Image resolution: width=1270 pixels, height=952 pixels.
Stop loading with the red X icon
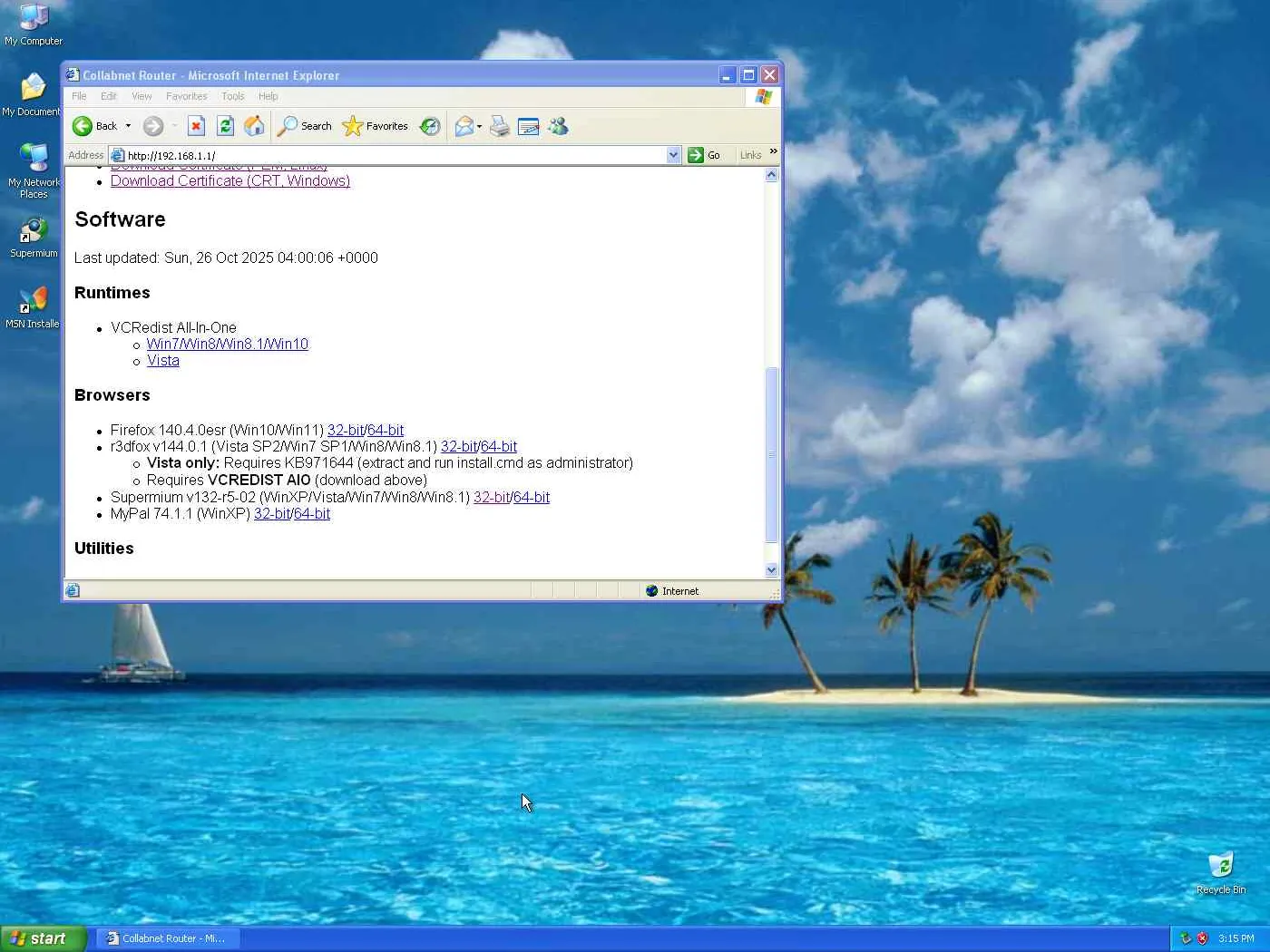pyautogui.click(x=196, y=126)
